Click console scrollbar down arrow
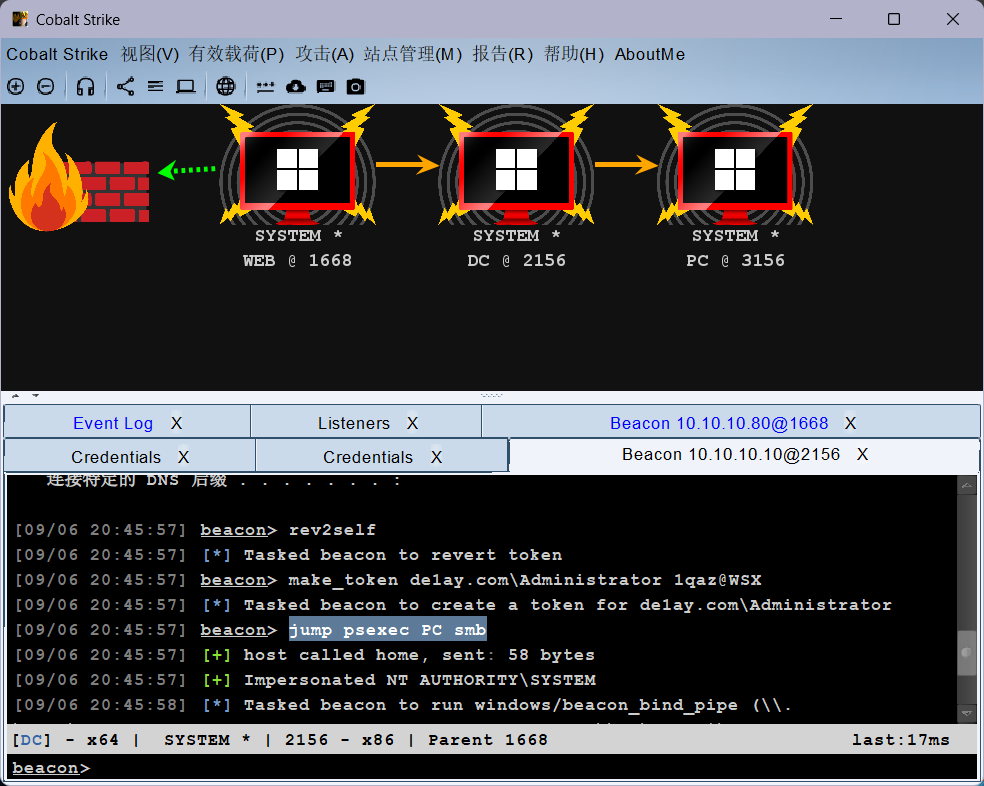The height and width of the screenshot is (786, 984). 966,714
